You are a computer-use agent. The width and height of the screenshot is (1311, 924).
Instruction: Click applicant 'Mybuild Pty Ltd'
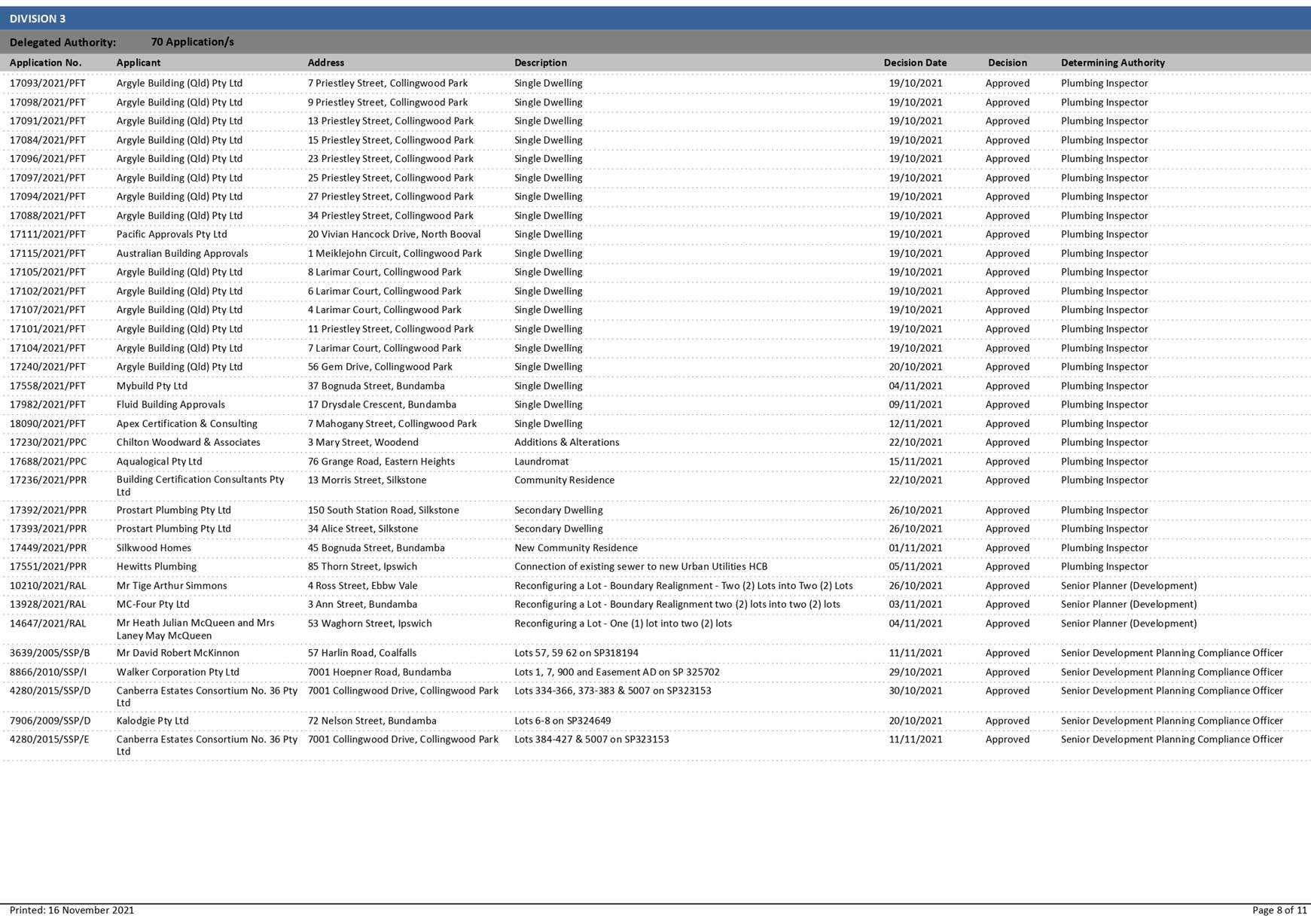point(152,386)
